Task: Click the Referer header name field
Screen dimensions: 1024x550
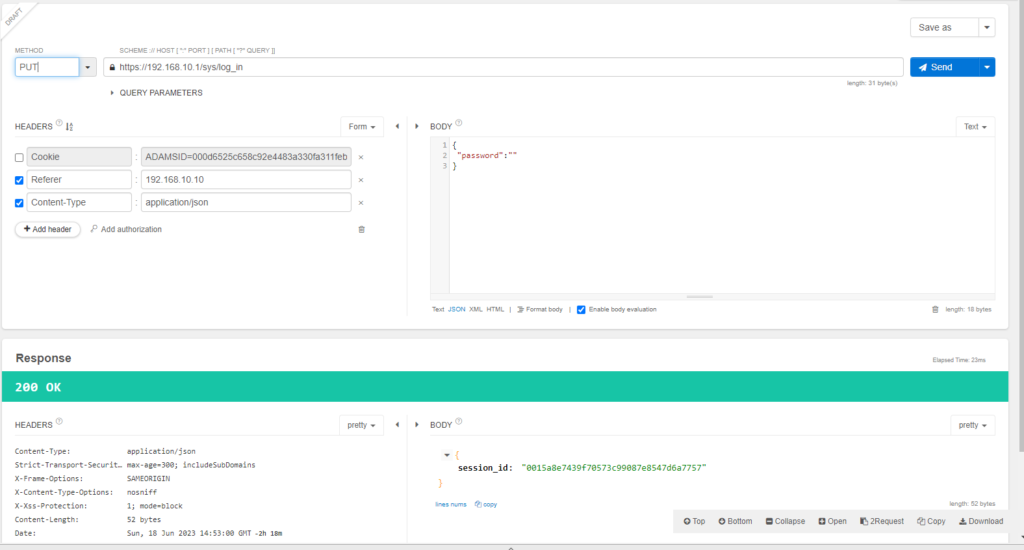Action: (x=79, y=180)
